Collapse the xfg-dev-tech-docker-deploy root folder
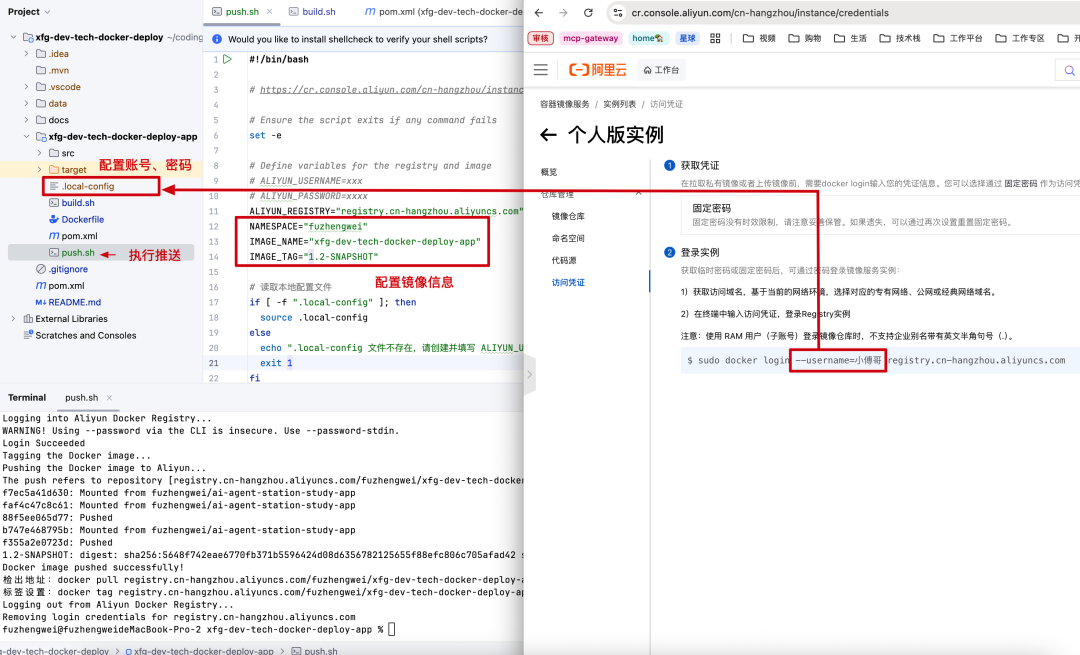This screenshot has width=1080, height=655. [13, 37]
